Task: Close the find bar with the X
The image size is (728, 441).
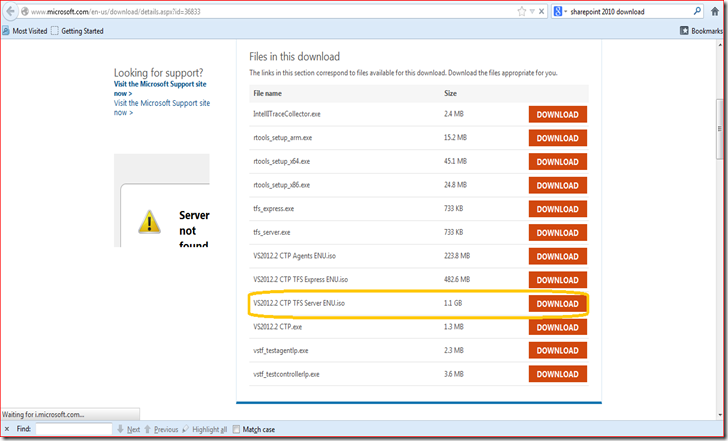Action: pyautogui.click(x=7, y=429)
